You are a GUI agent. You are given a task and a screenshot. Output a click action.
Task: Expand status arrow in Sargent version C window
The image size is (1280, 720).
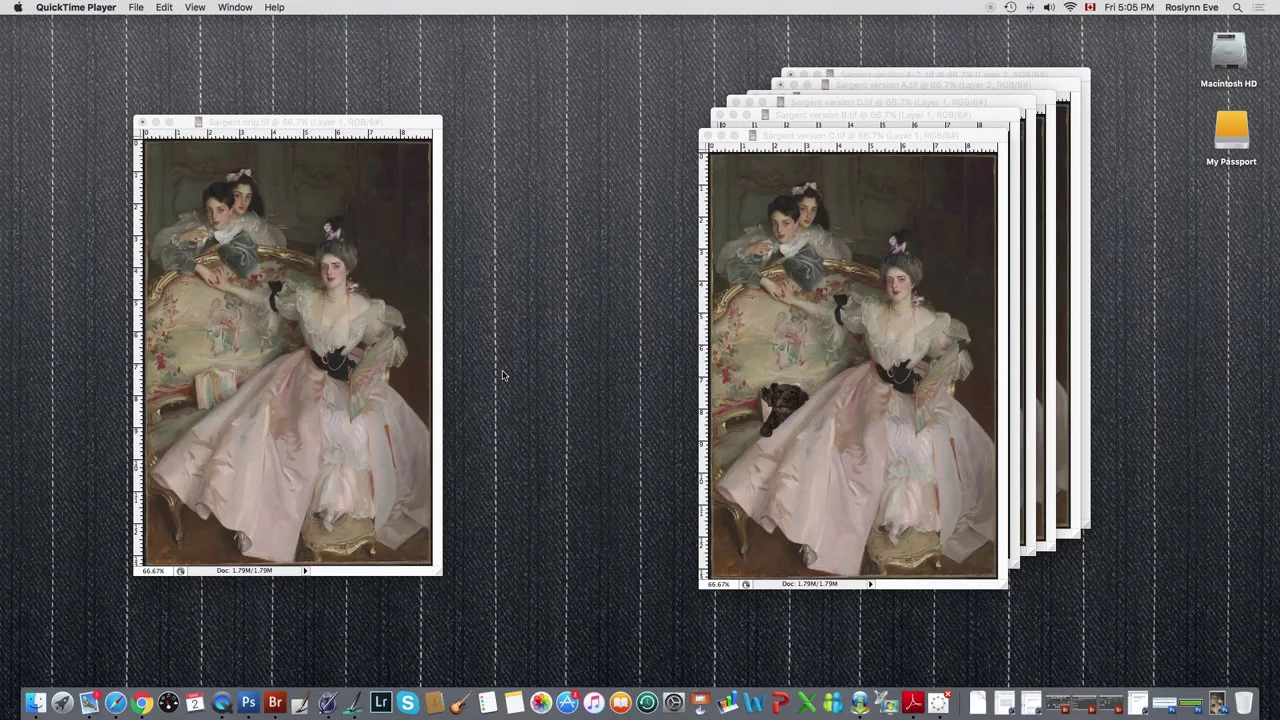(870, 583)
